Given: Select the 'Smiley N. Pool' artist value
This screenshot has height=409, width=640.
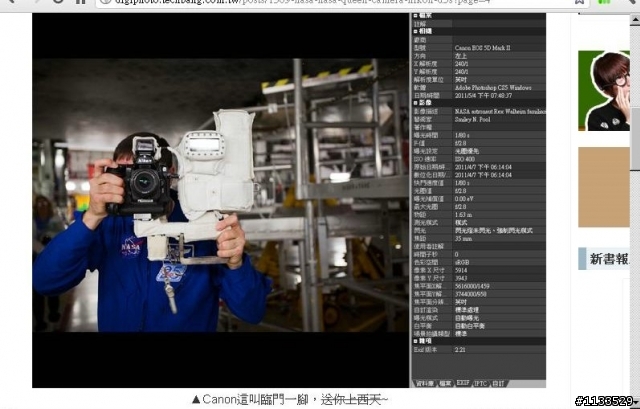Looking at the screenshot, I should (x=472, y=119).
